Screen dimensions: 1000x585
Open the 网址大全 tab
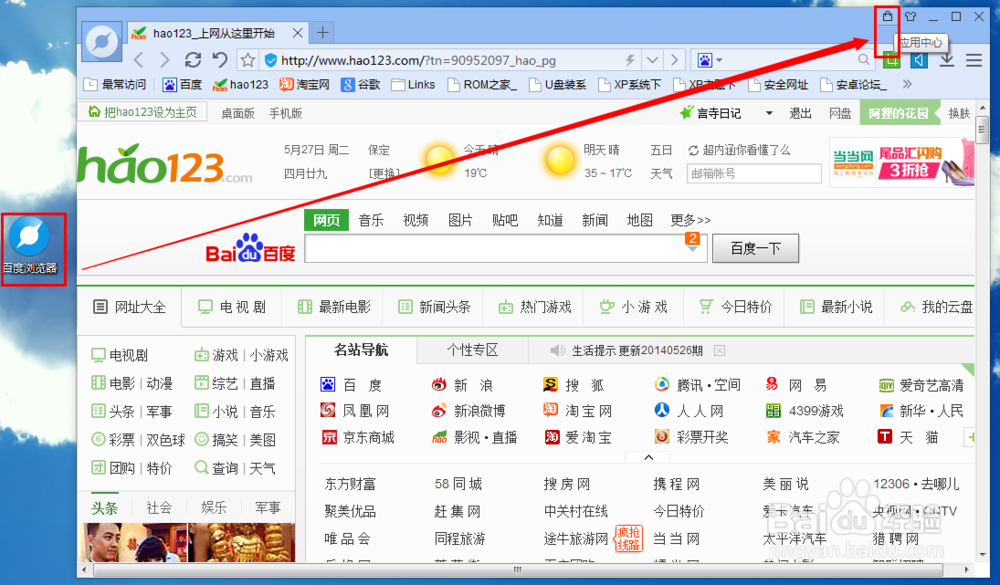(129, 307)
